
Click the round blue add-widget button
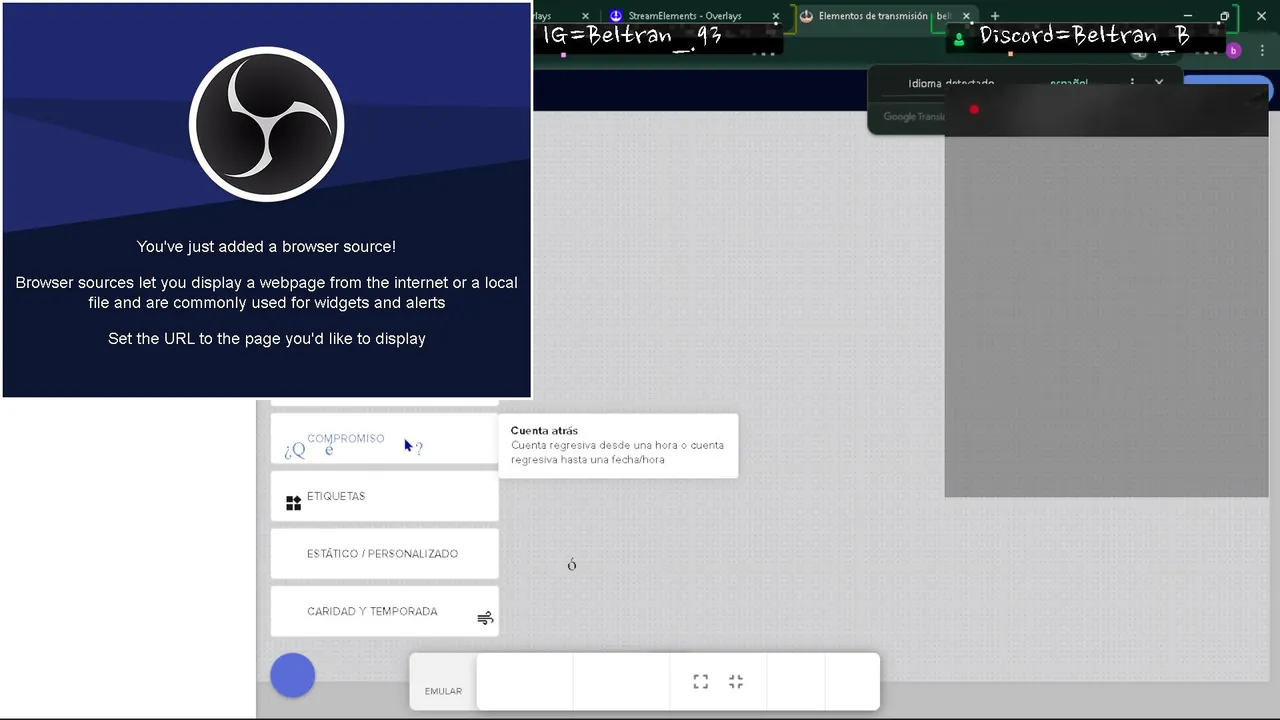coord(293,676)
